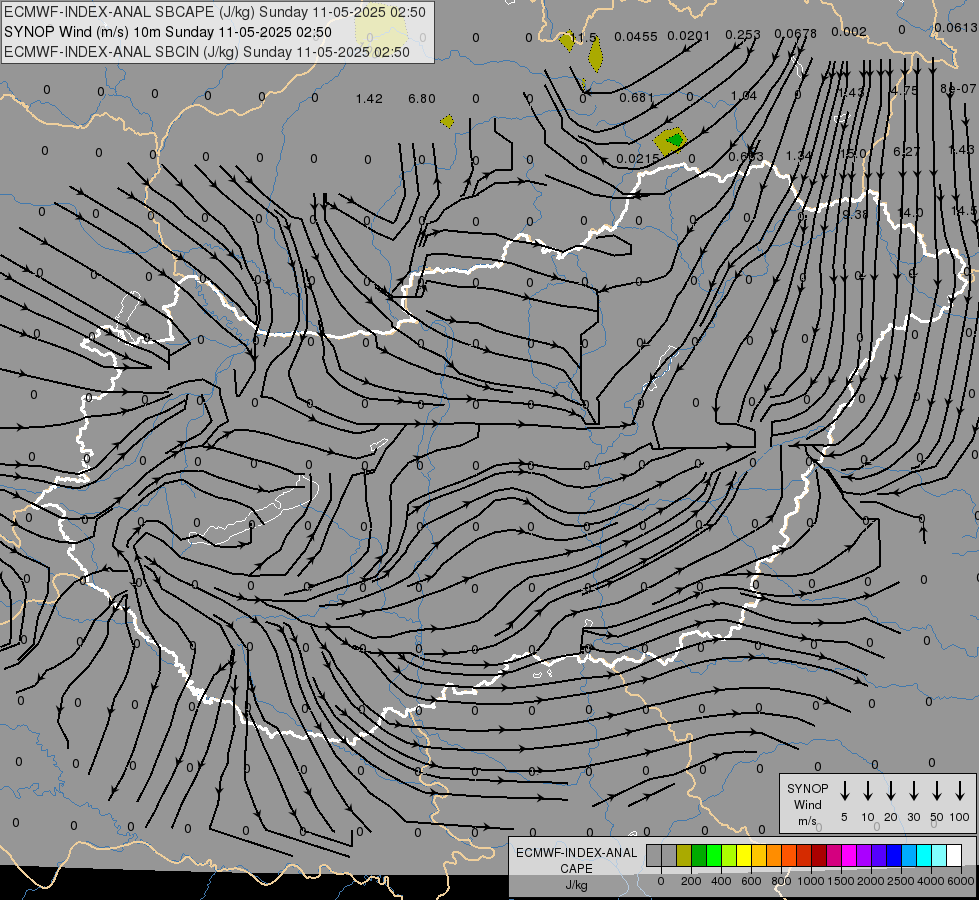Click the 30 m/s wind arrow in the legend

coord(913,790)
